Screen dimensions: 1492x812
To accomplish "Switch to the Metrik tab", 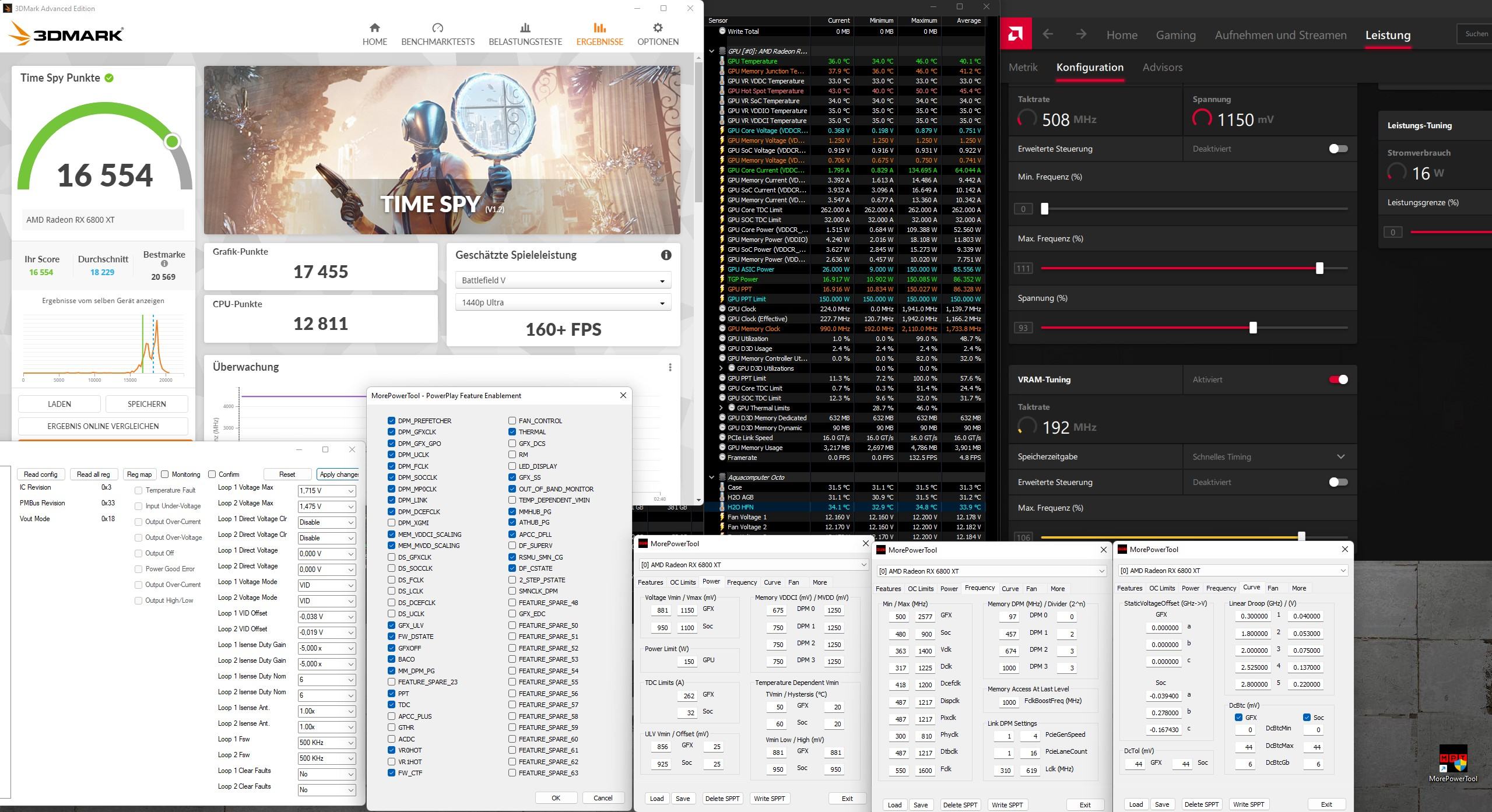I will pyautogui.click(x=1023, y=67).
